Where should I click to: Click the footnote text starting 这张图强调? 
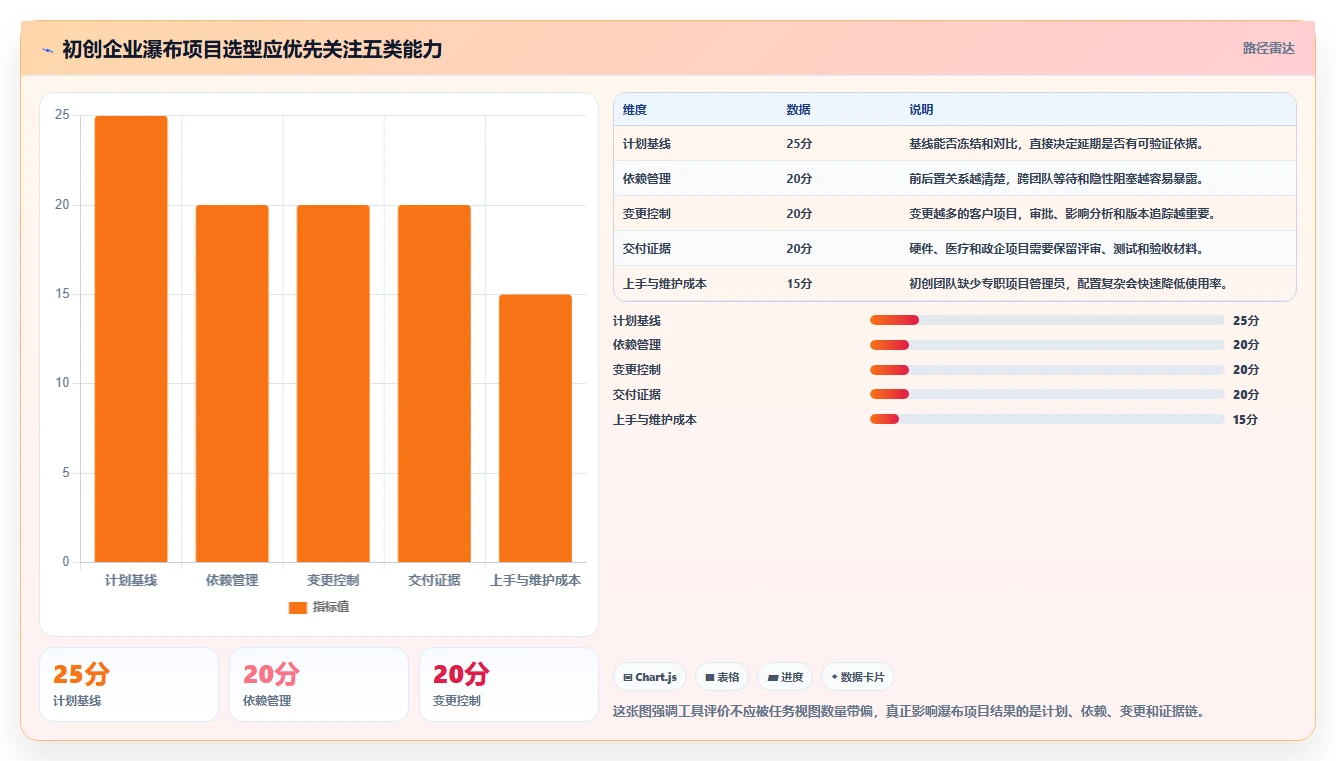[908, 712]
